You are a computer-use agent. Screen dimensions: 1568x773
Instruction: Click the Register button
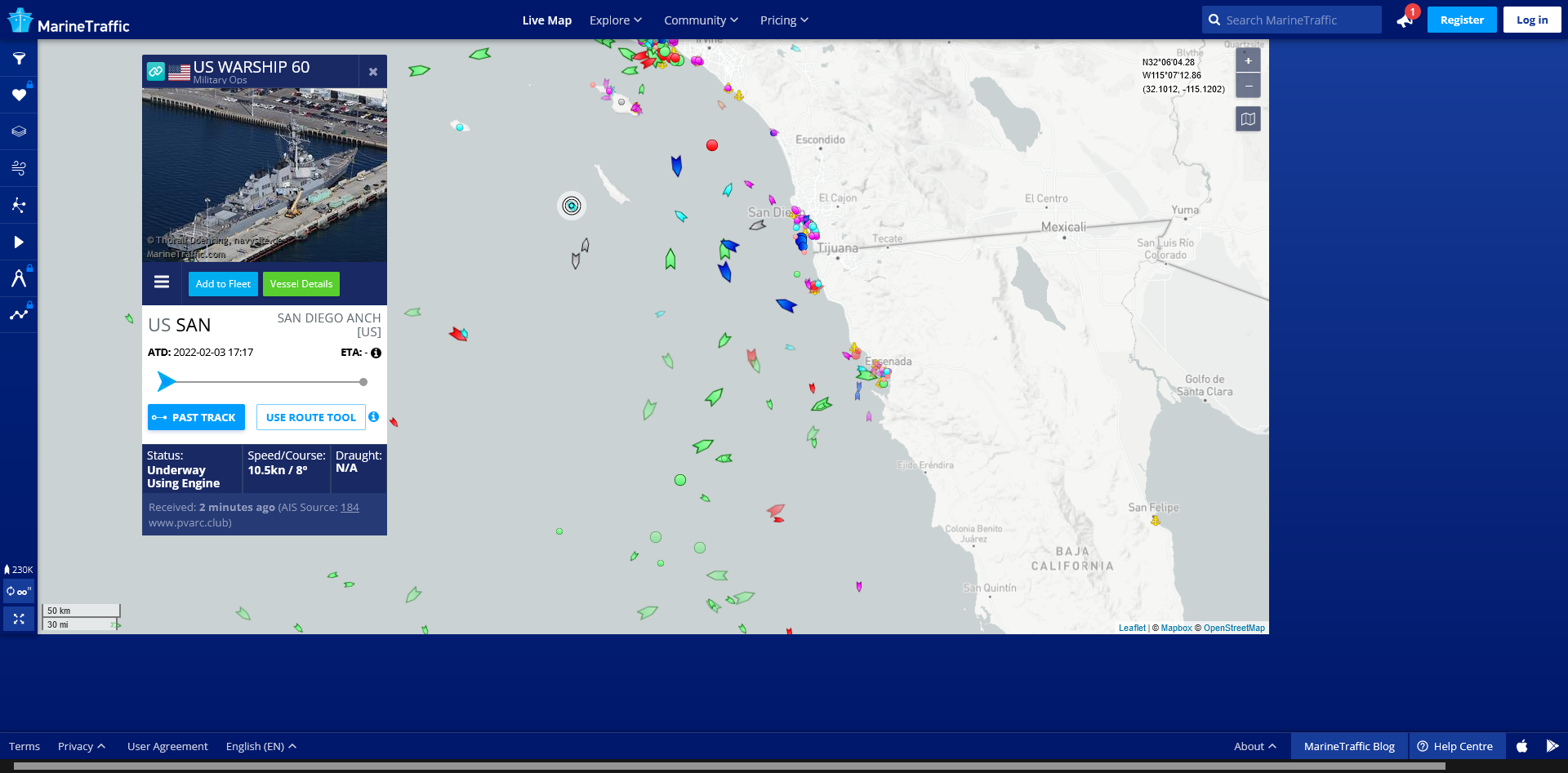point(1462,20)
